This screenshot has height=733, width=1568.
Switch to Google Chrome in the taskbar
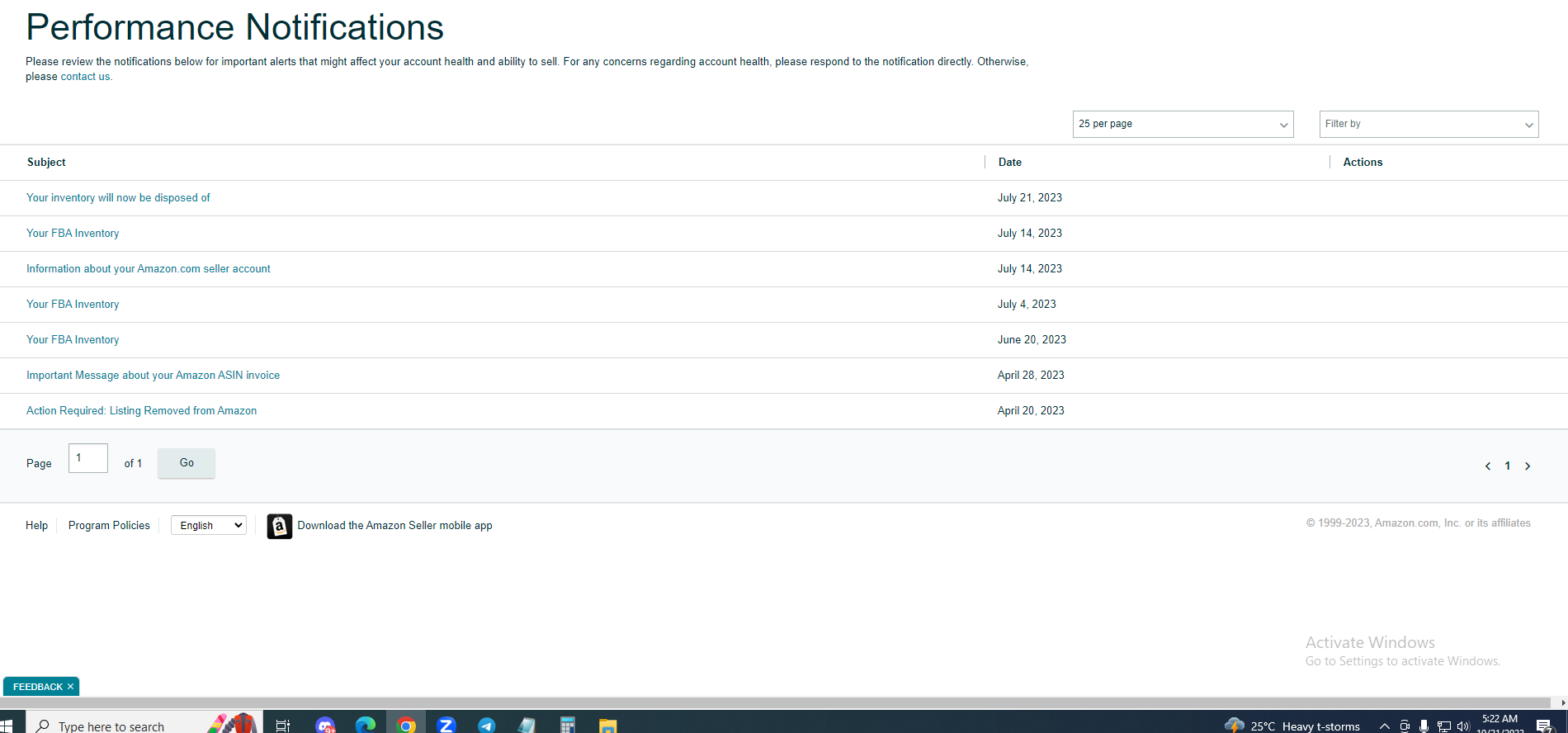coord(405,726)
